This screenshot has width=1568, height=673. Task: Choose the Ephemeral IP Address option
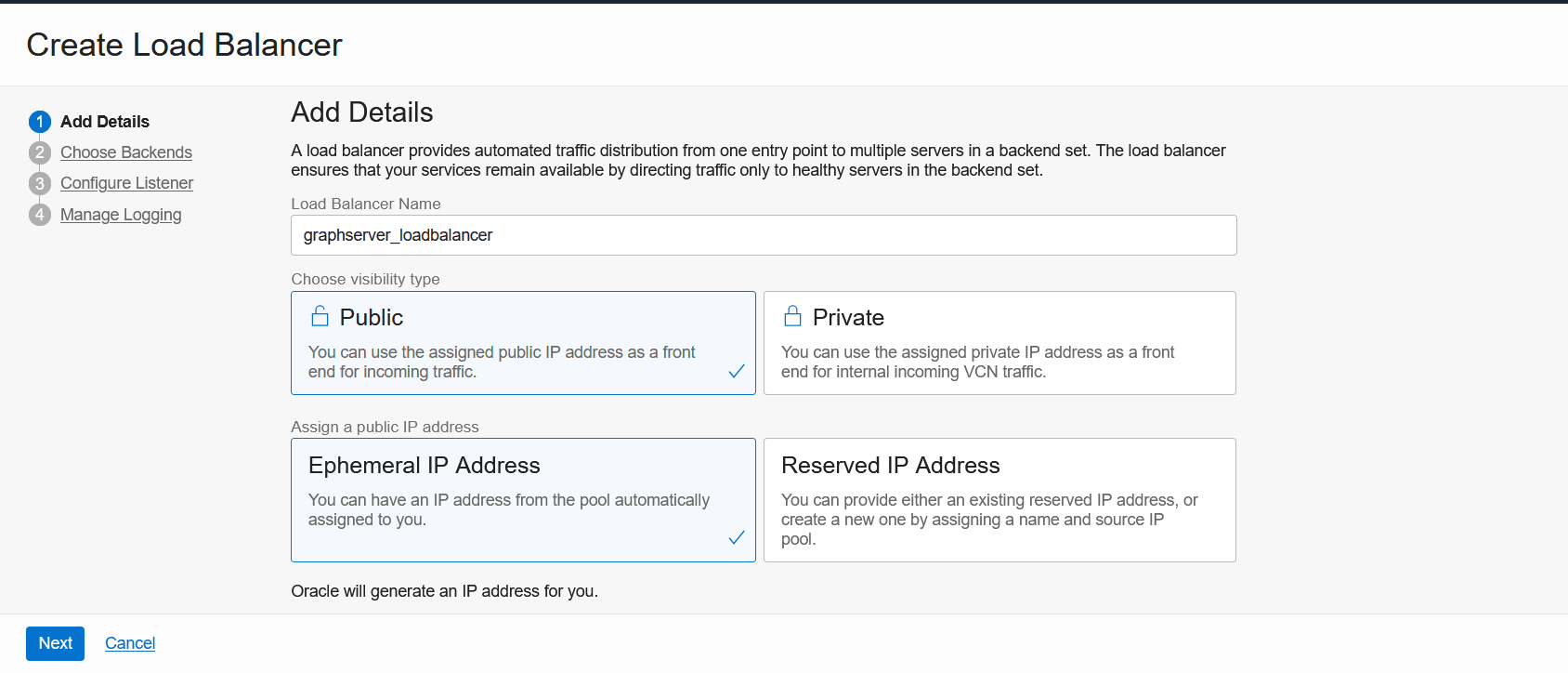[x=523, y=500]
